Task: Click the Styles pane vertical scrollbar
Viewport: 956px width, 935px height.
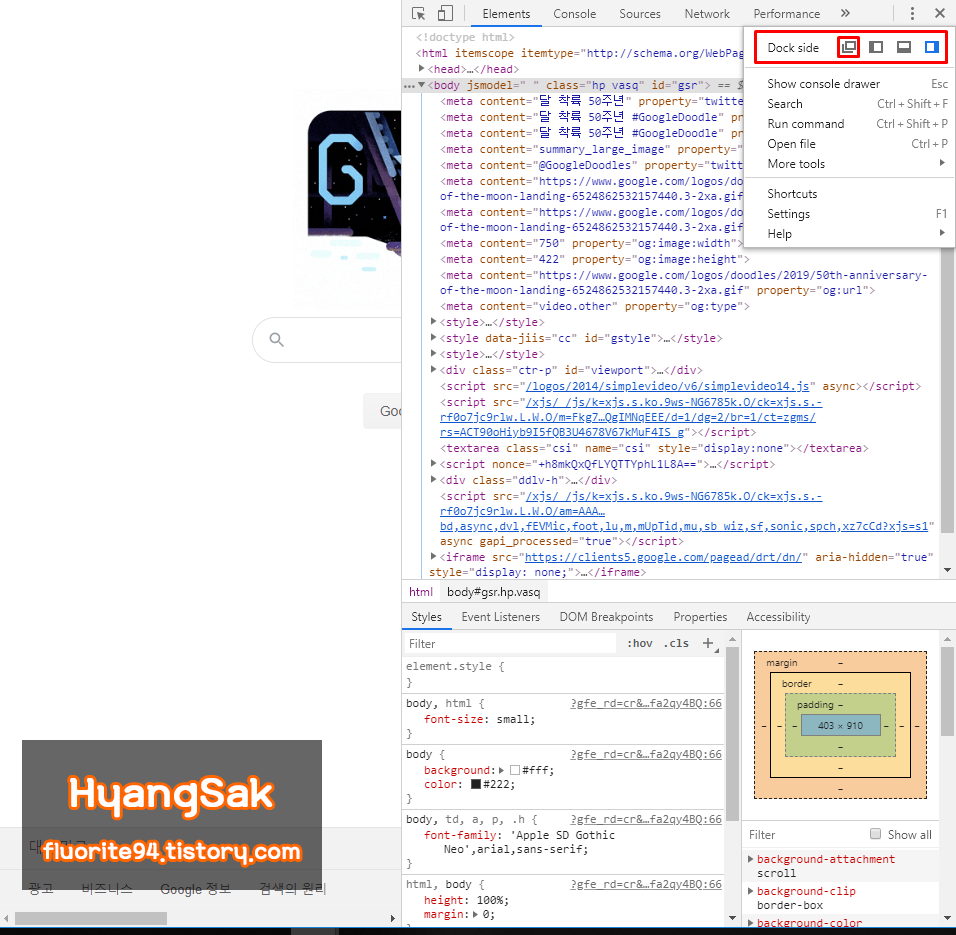Action: [732, 733]
